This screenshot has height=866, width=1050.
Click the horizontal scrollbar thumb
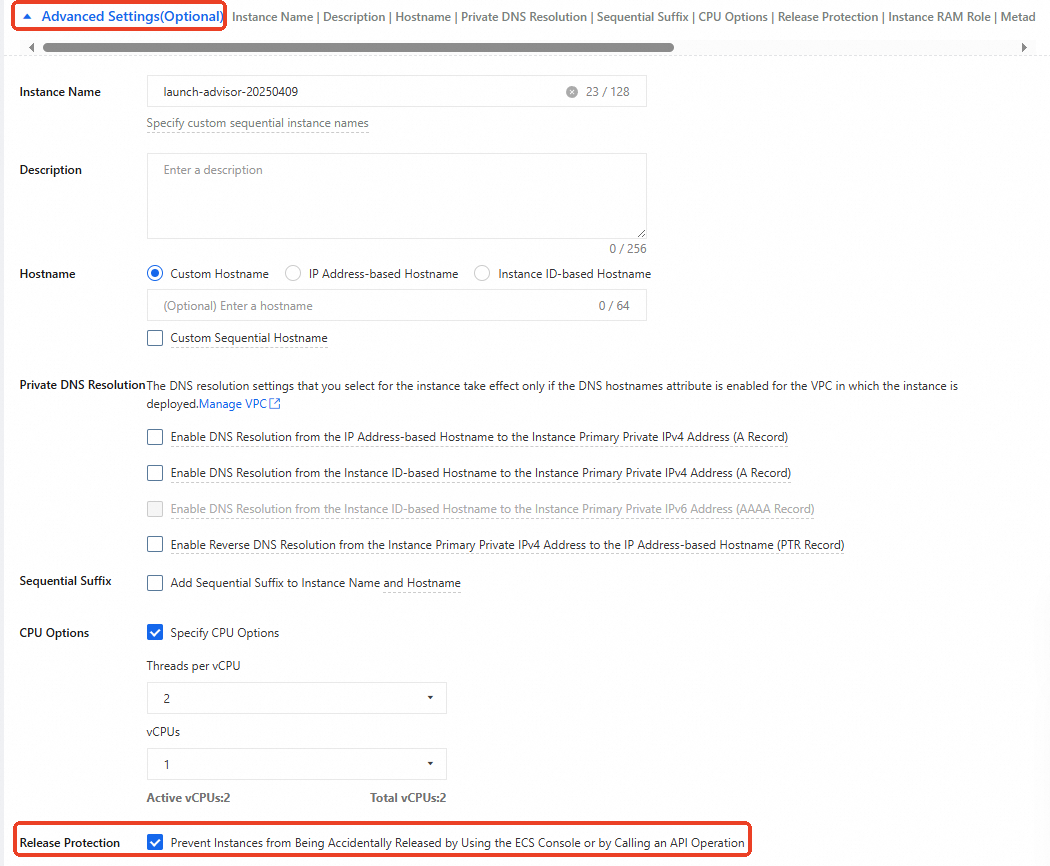coord(358,48)
